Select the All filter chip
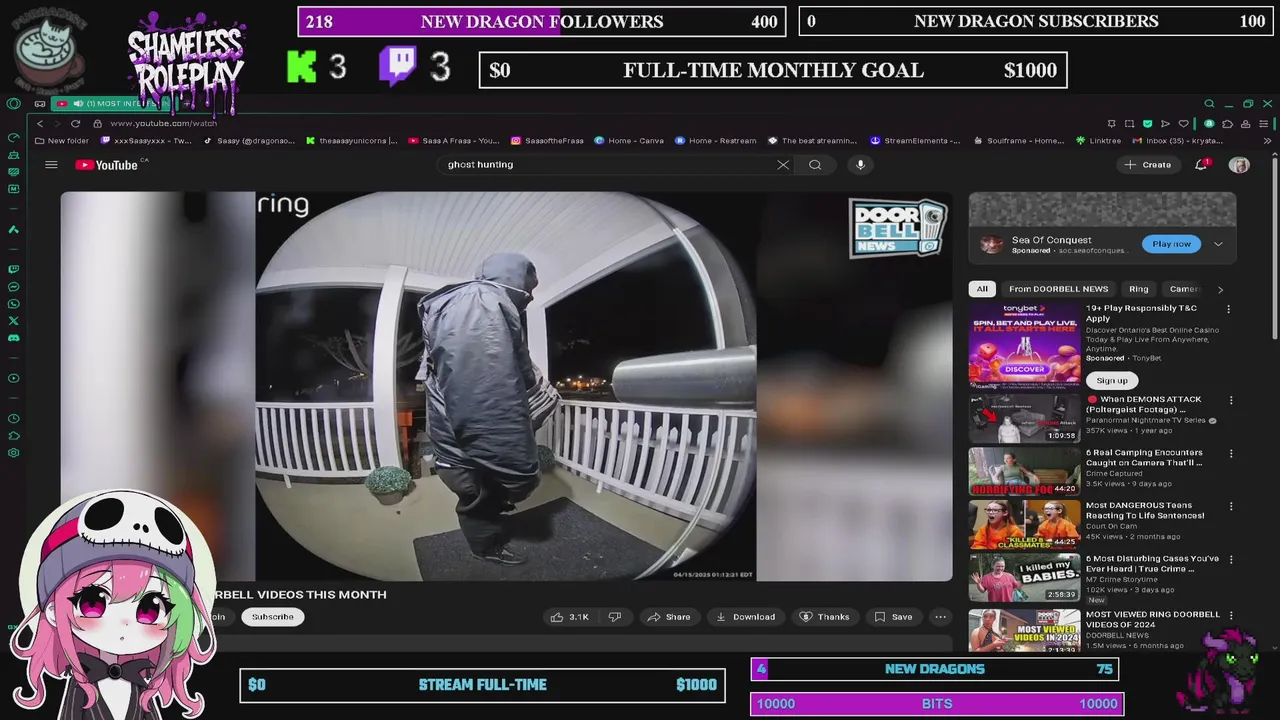This screenshot has width=1280, height=720. (982, 289)
